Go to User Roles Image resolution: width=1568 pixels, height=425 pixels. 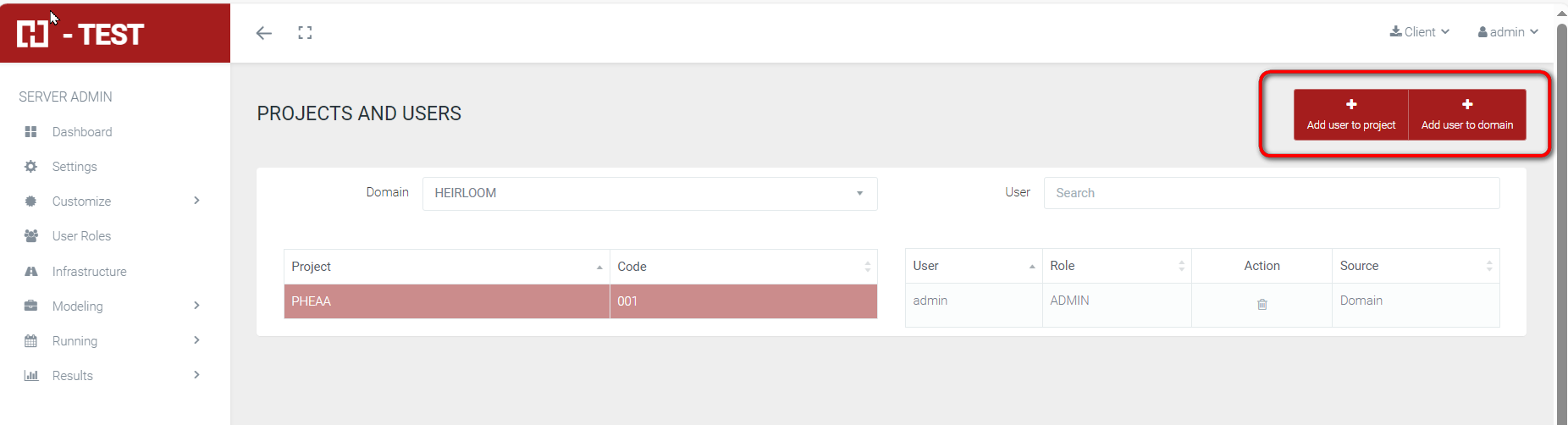[x=81, y=236]
